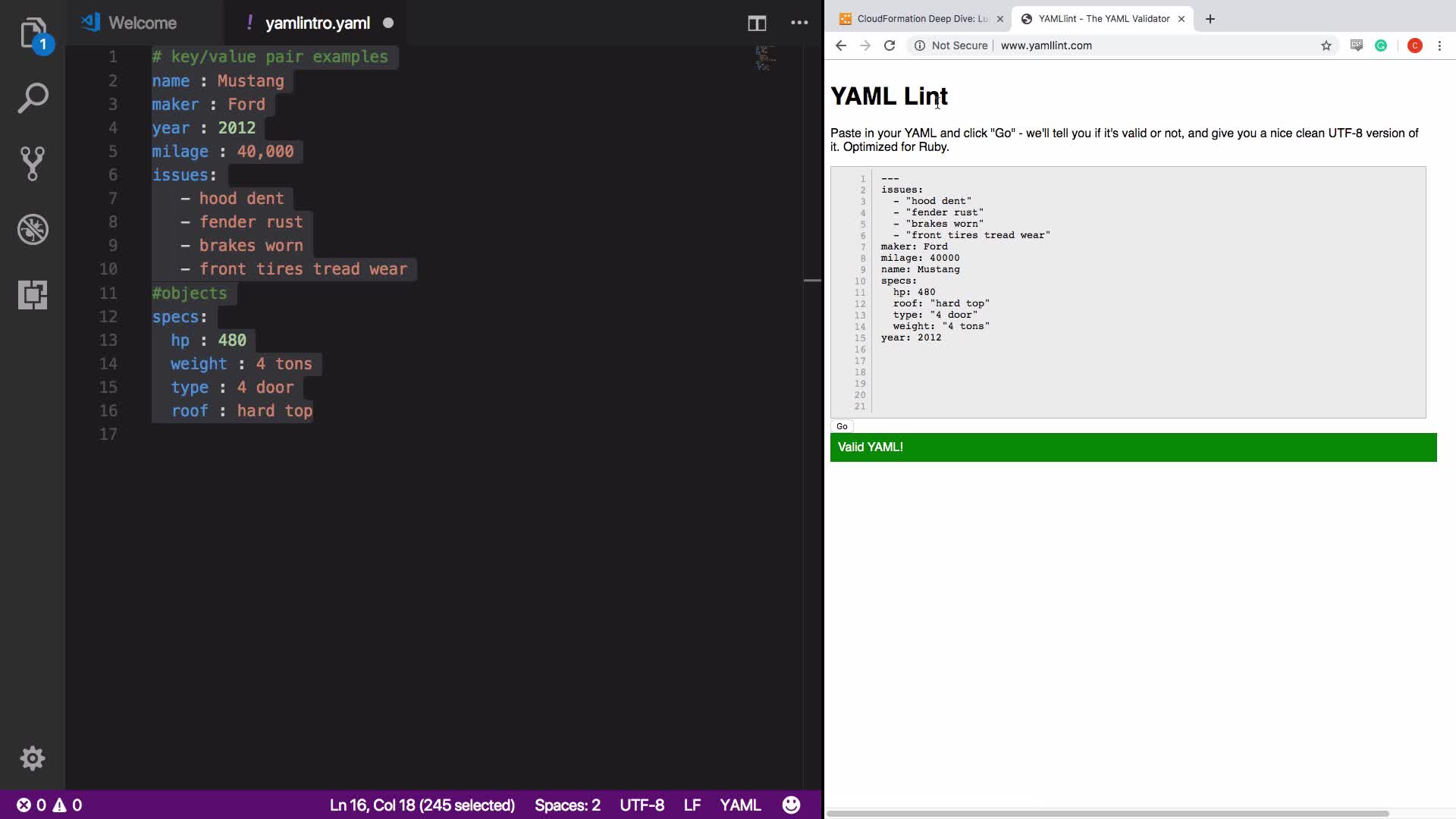Screen dimensions: 1456x819
Task: Open the Manage gear in activity bar
Action: (33, 758)
